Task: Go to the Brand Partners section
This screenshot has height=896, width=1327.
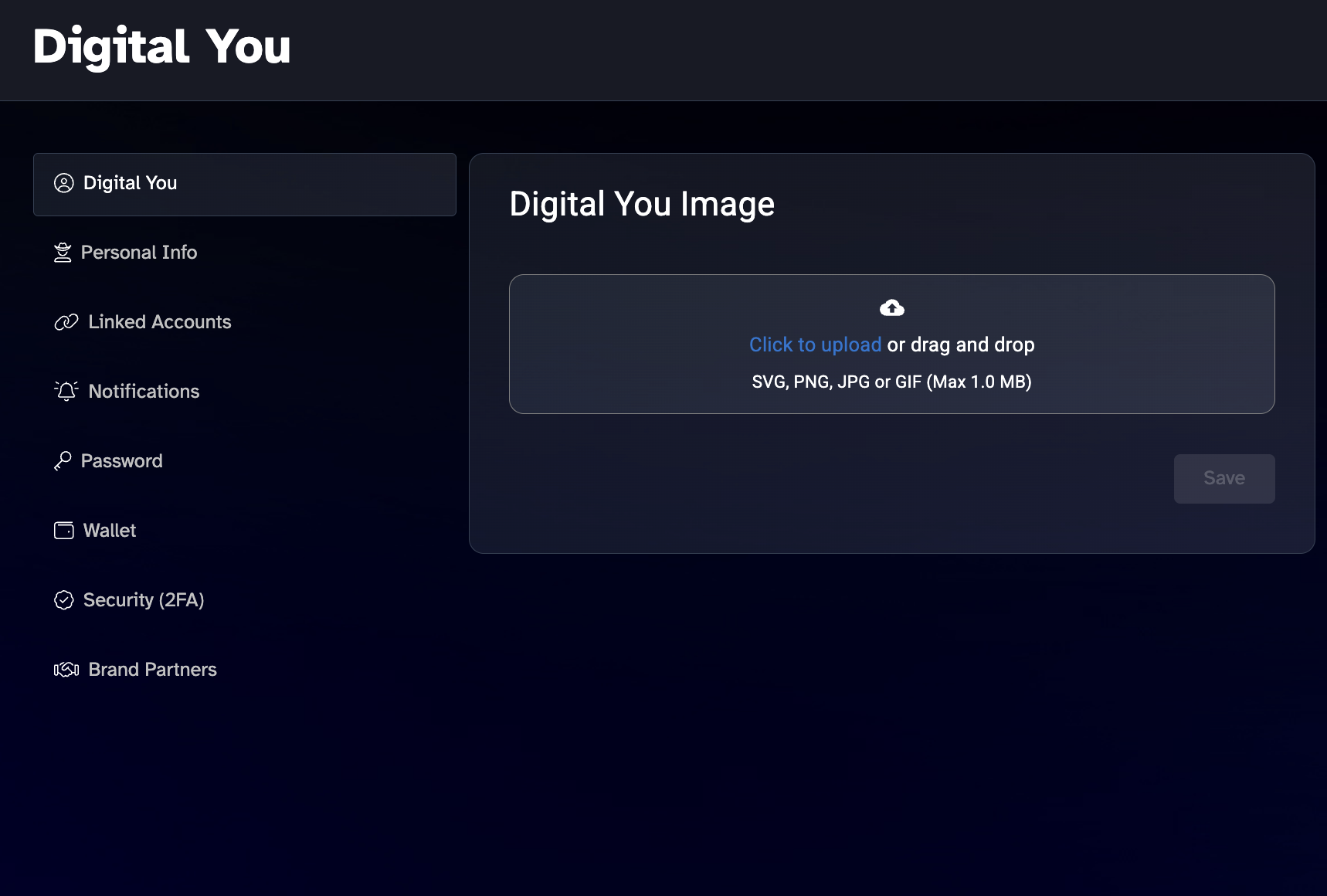Action: tap(245, 670)
